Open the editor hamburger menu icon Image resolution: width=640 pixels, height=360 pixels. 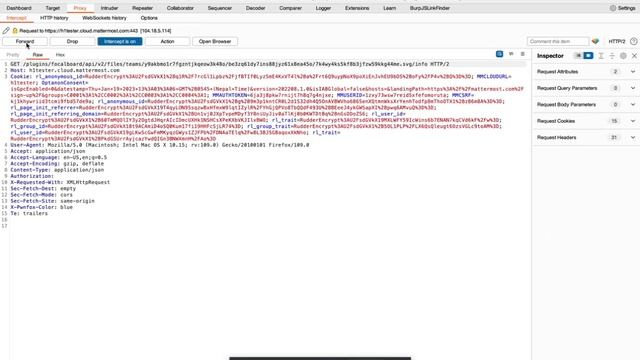coord(522,54)
